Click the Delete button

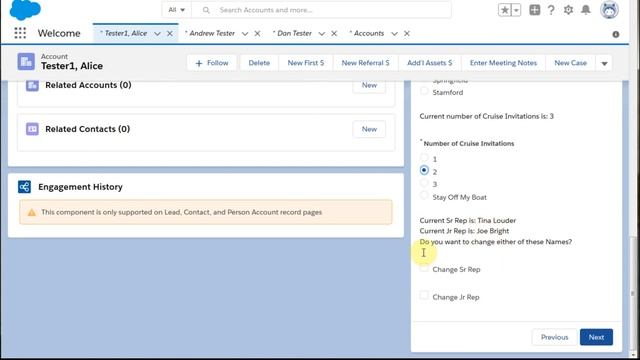click(x=259, y=63)
